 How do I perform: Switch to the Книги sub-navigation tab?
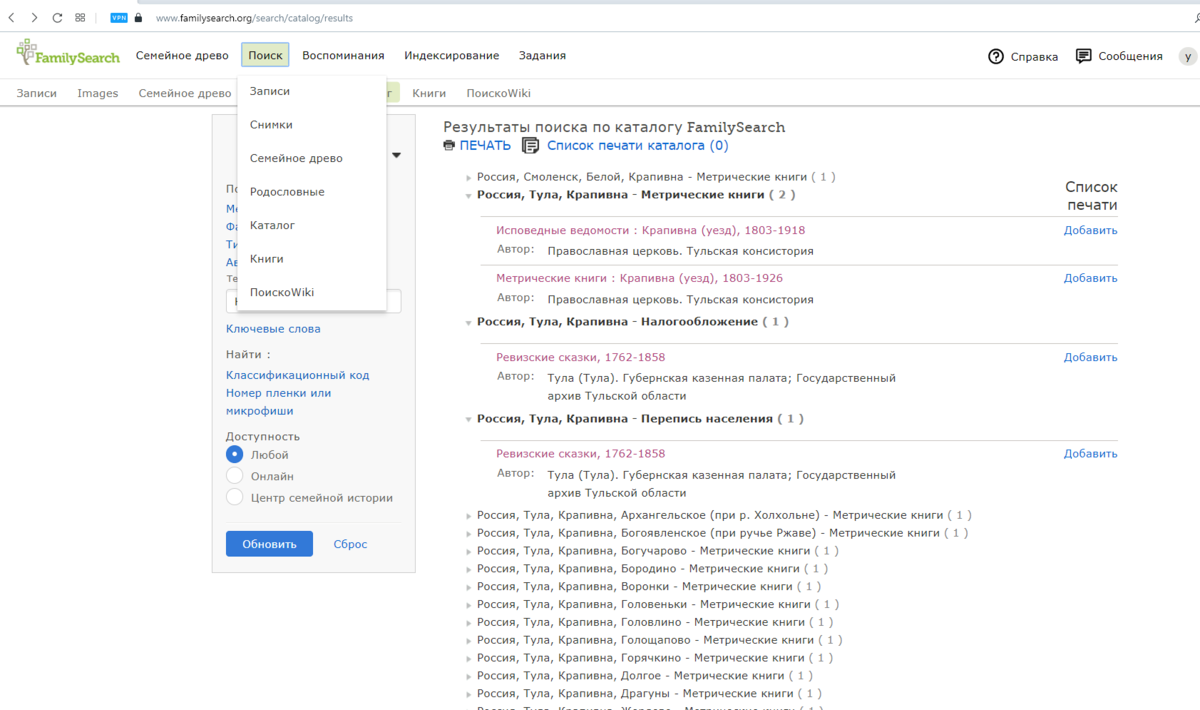[x=429, y=93]
